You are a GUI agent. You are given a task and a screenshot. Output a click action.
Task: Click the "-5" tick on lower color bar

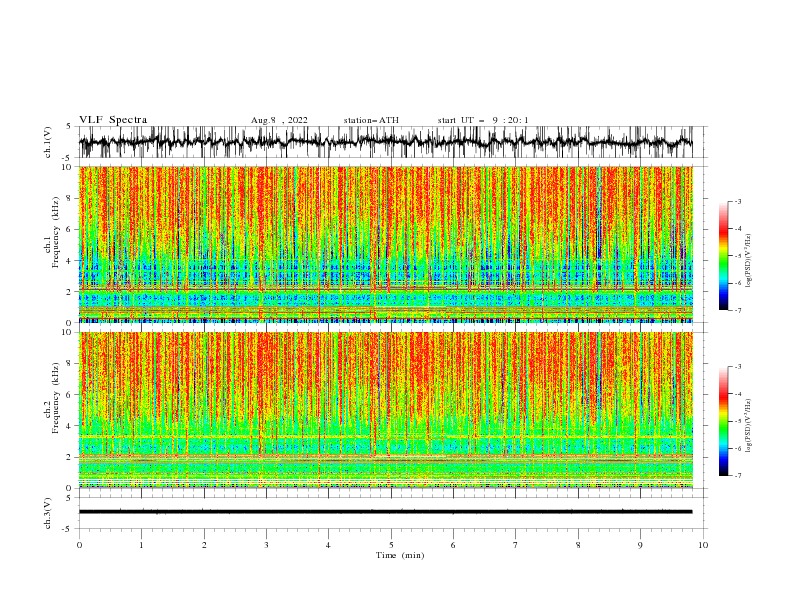[737, 421]
